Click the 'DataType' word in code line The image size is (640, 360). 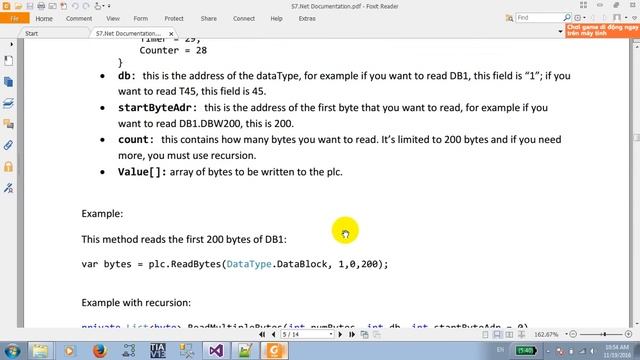click(x=249, y=264)
